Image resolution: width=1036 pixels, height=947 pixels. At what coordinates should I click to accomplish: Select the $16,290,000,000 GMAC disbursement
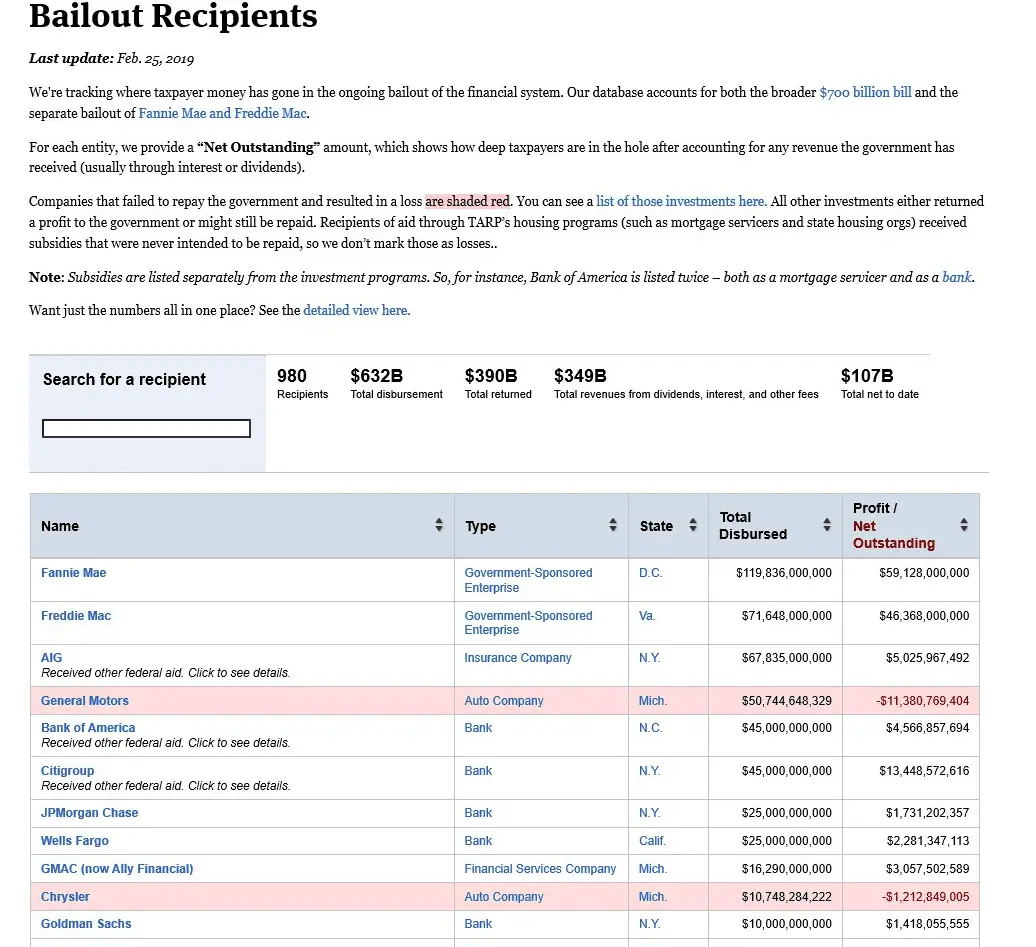click(786, 869)
